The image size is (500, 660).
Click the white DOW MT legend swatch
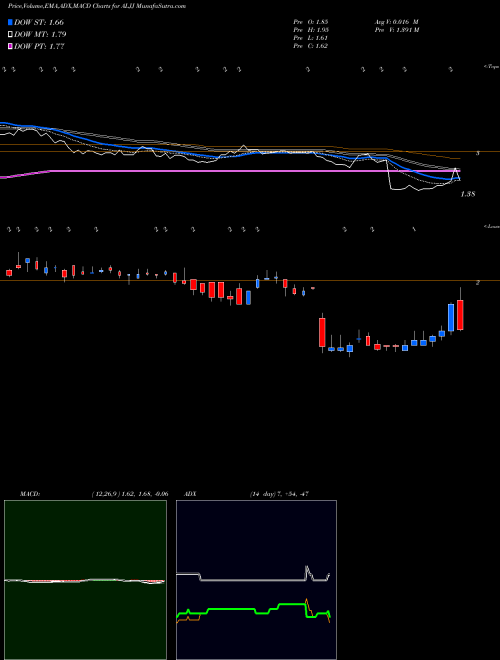click(11, 35)
